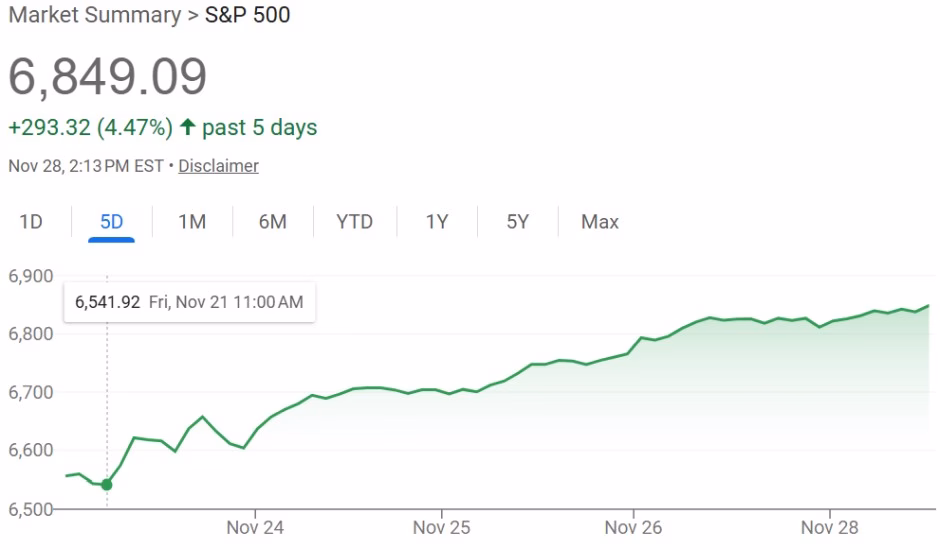Open the Max chart range
This screenshot has height=550, width=940.
(600, 222)
